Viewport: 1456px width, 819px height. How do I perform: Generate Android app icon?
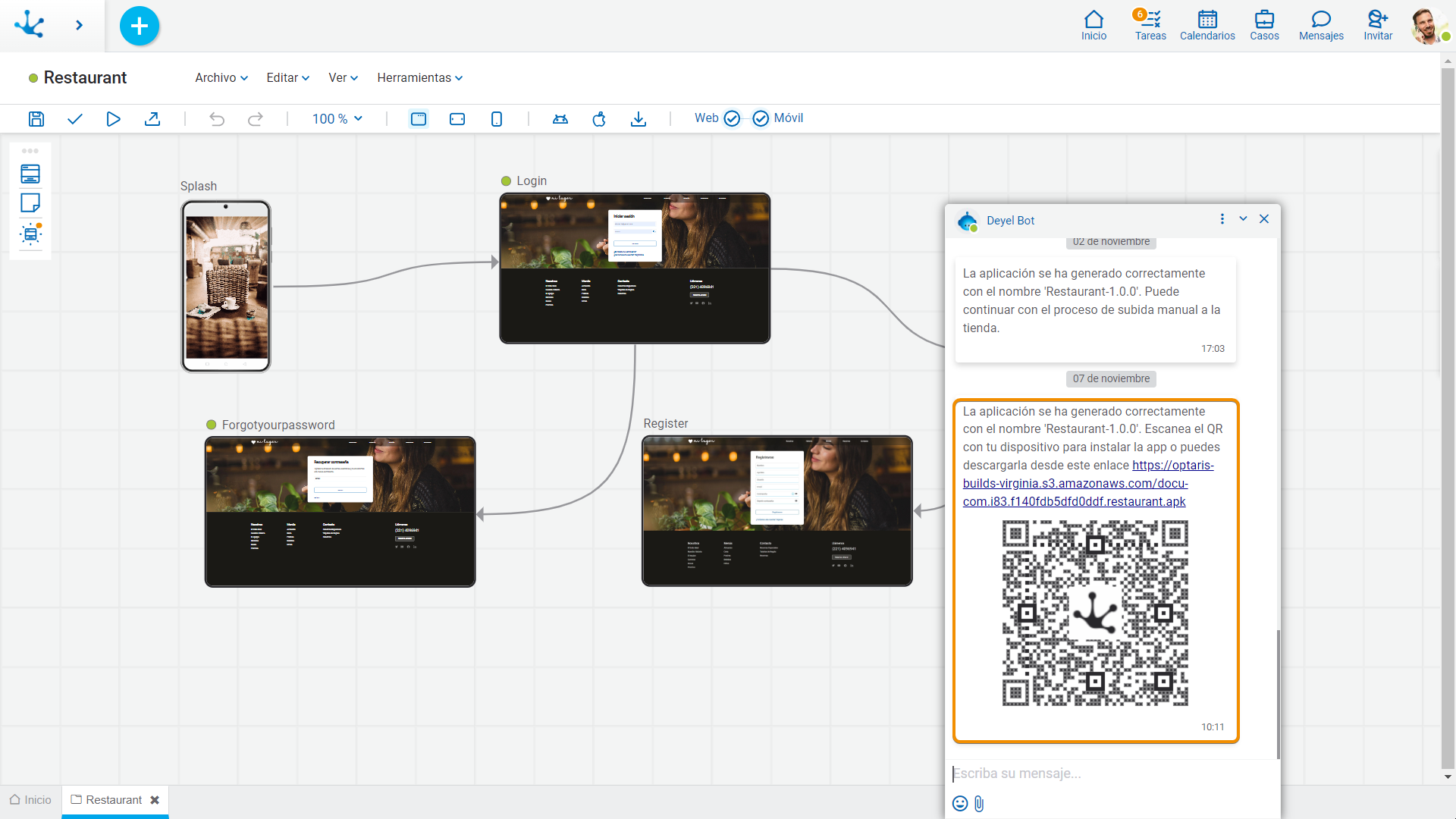click(x=560, y=119)
